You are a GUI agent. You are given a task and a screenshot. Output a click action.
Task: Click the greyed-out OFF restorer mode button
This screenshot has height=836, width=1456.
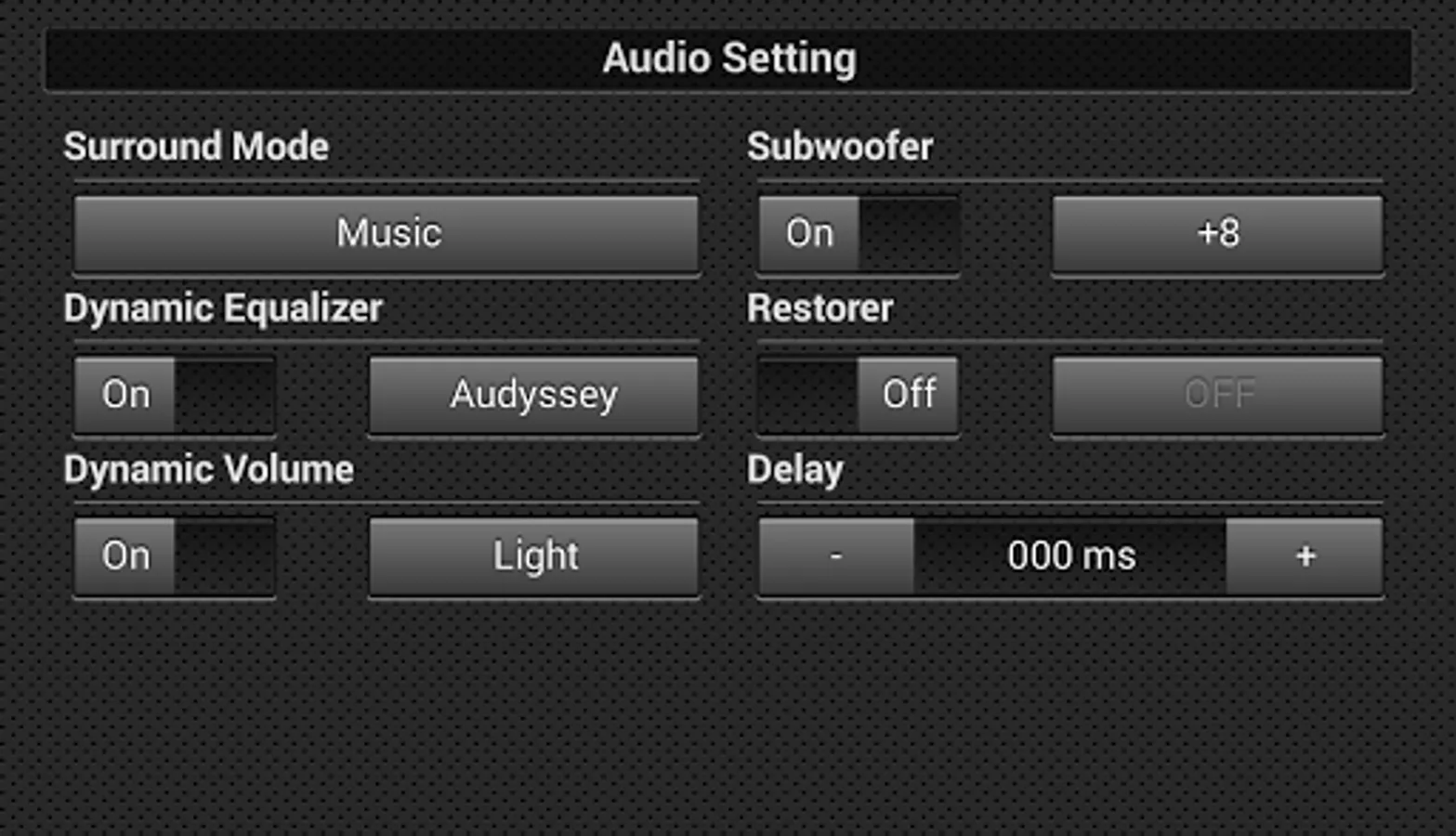[x=1217, y=395]
